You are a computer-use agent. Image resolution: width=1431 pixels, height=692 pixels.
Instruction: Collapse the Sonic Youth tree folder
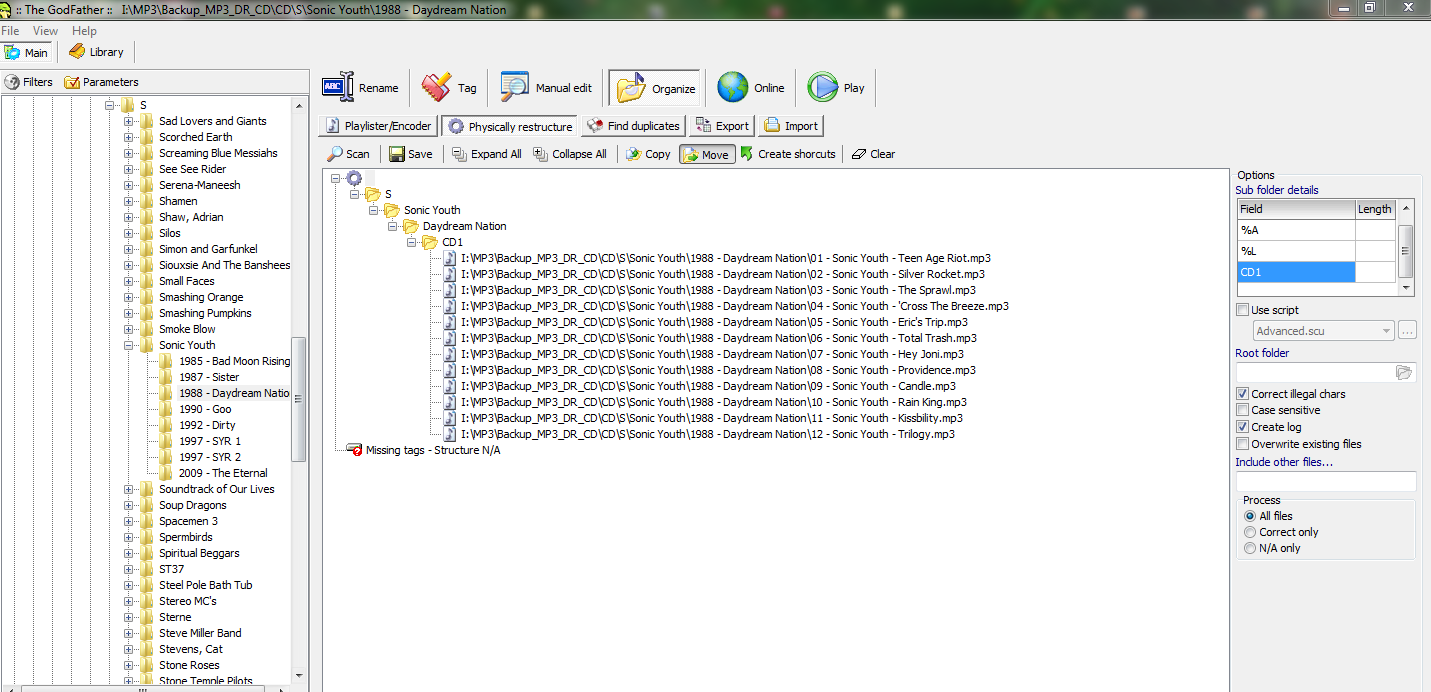click(x=129, y=345)
